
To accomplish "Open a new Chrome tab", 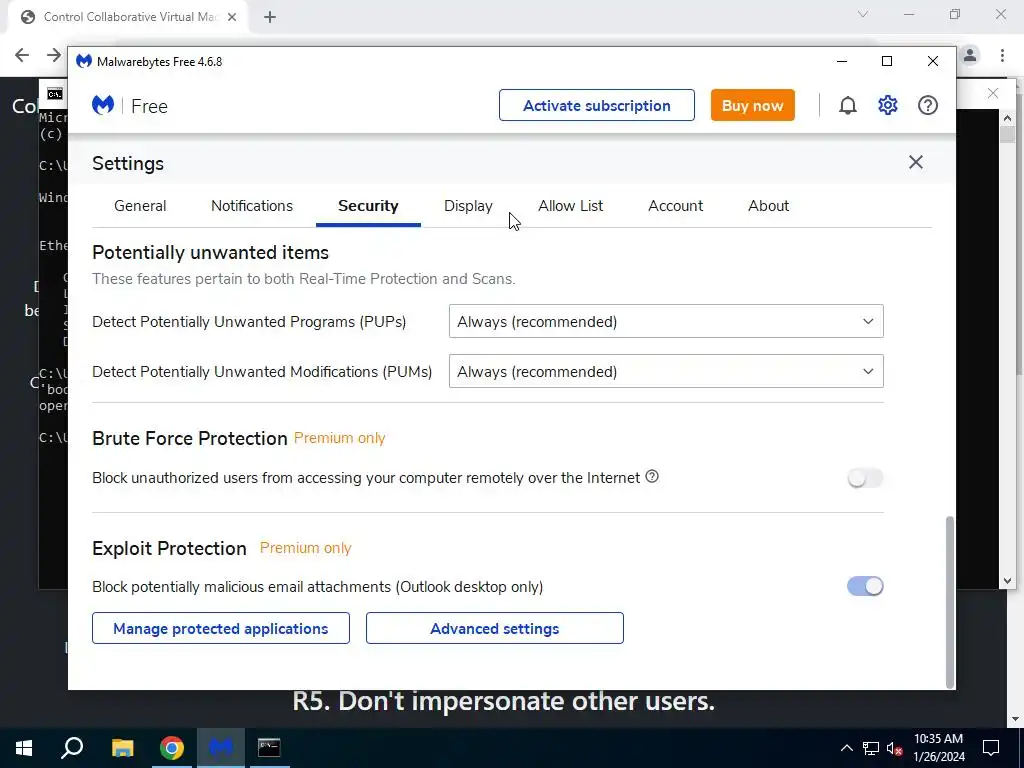I will pos(270,17).
